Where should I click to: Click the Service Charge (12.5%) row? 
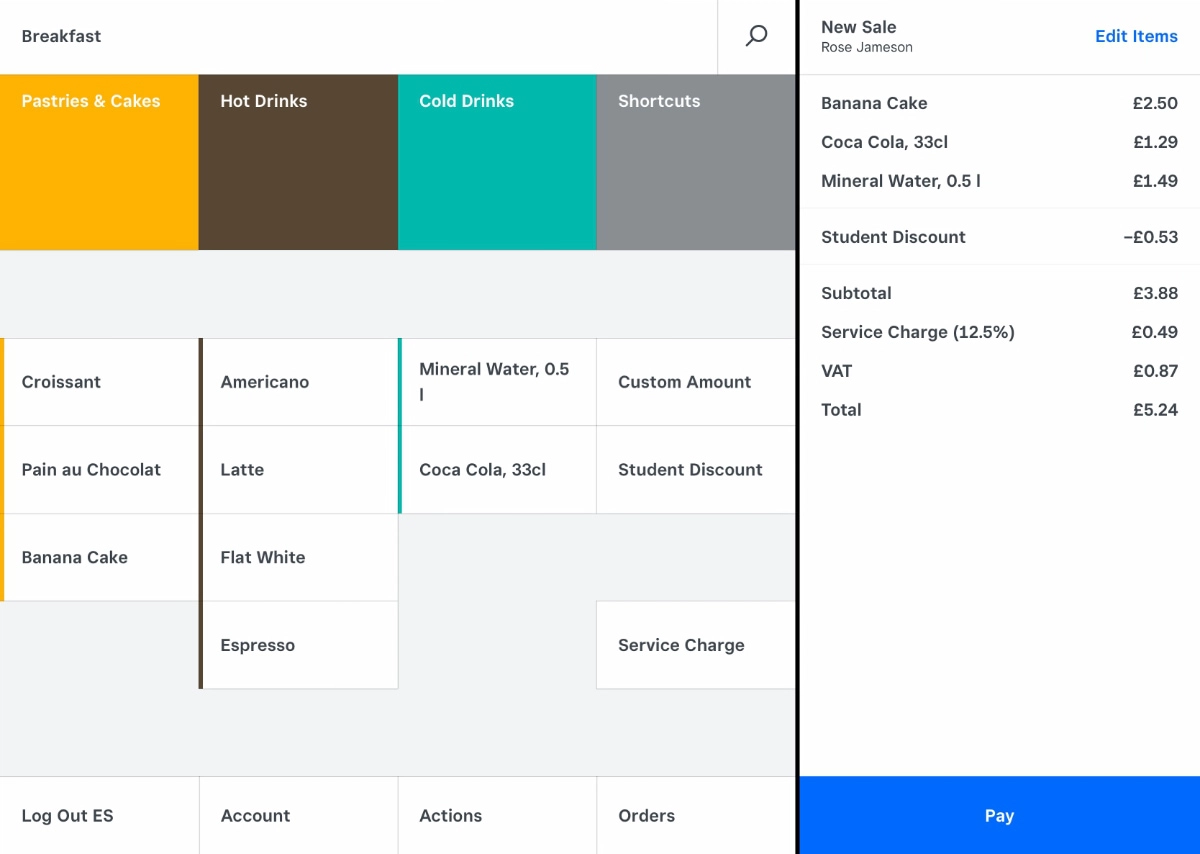[x=999, y=332]
